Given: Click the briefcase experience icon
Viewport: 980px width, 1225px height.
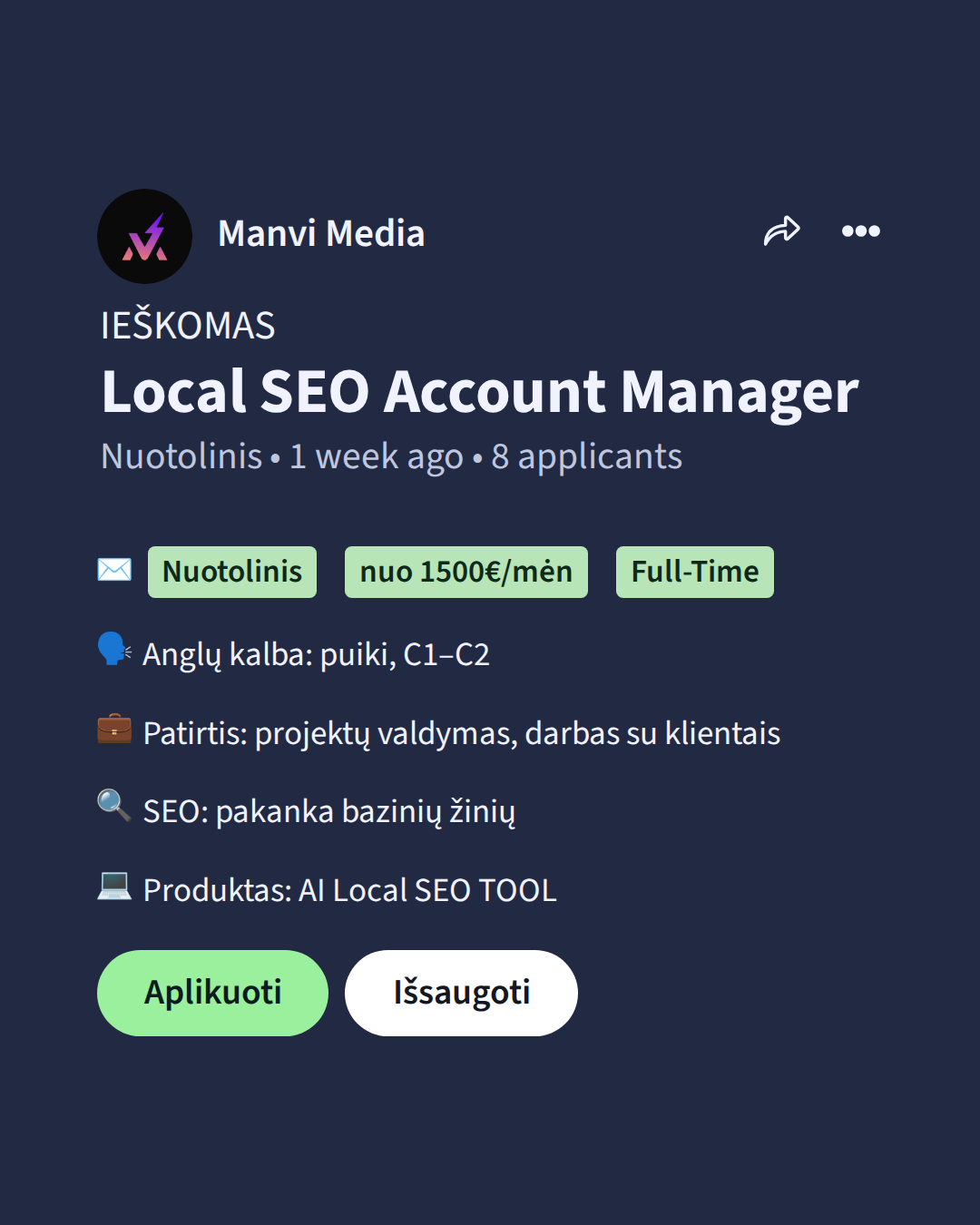Looking at the screenshot, I should pos(114,729).
